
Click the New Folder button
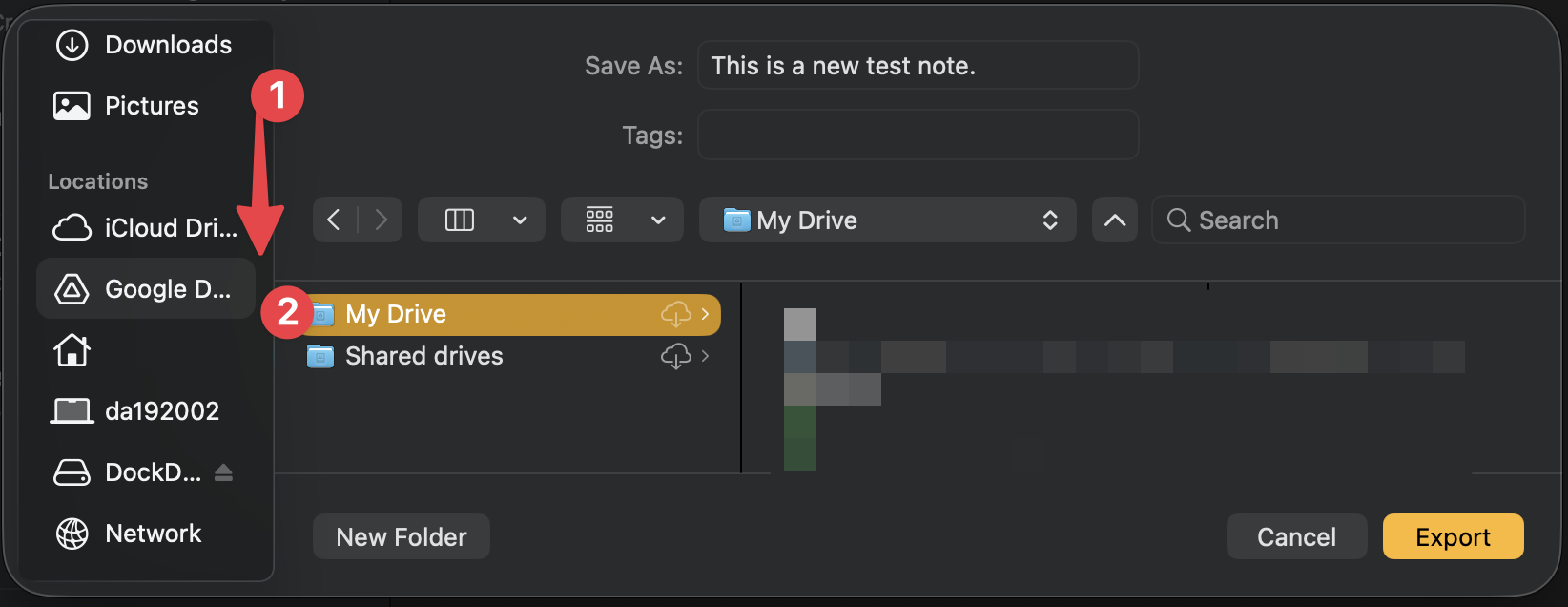point(401,537)
